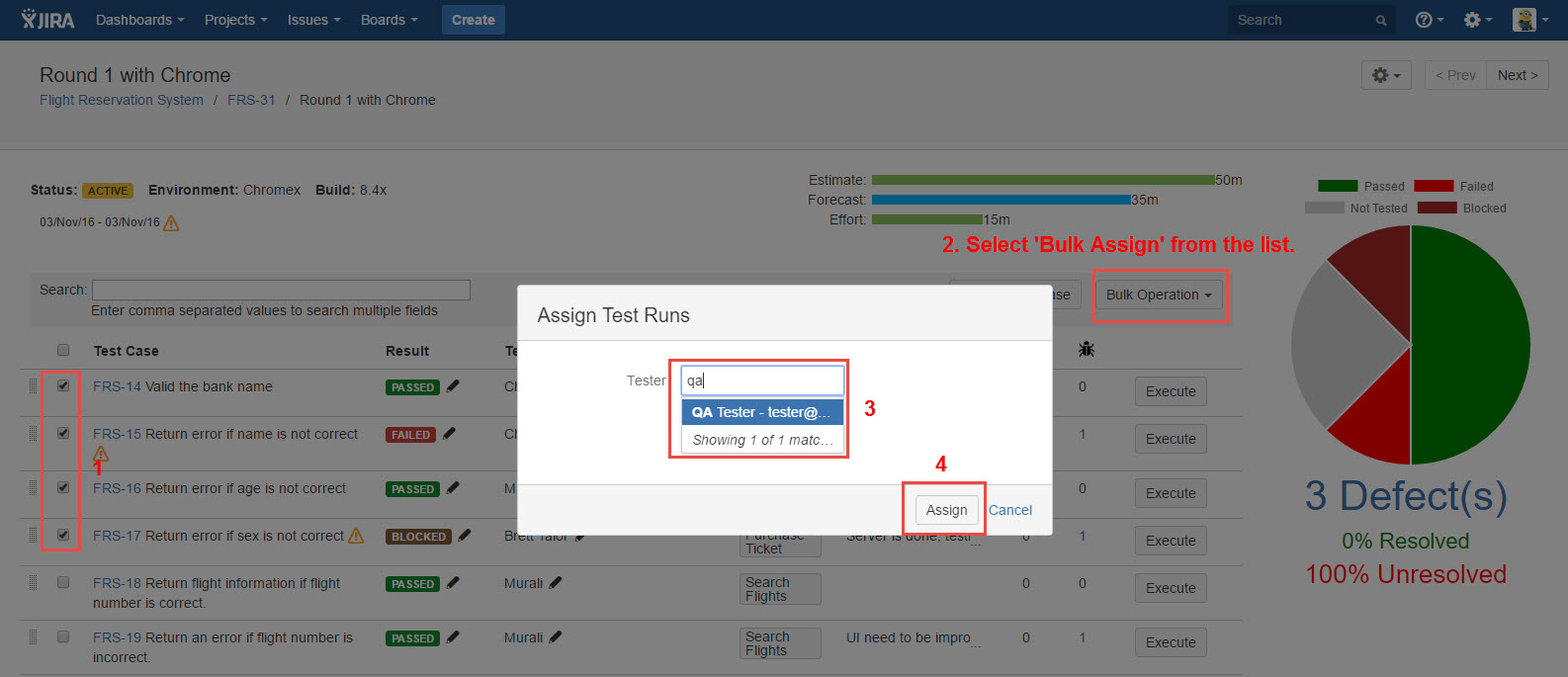Click the Blocked legend color swatch
1568x677 pixels.
(1437, 208)
